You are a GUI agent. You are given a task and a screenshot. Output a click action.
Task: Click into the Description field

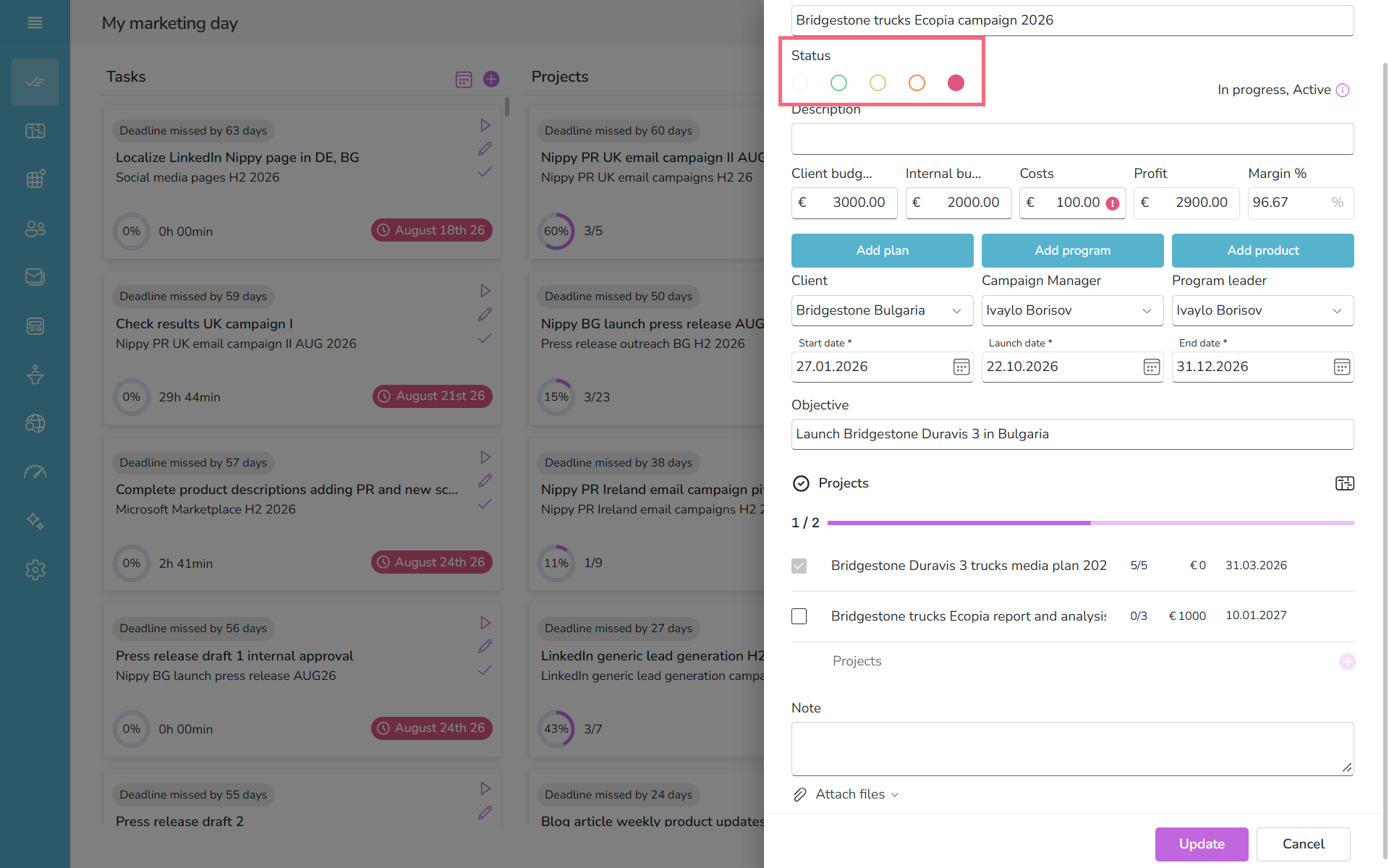(x=1072, y=139)
